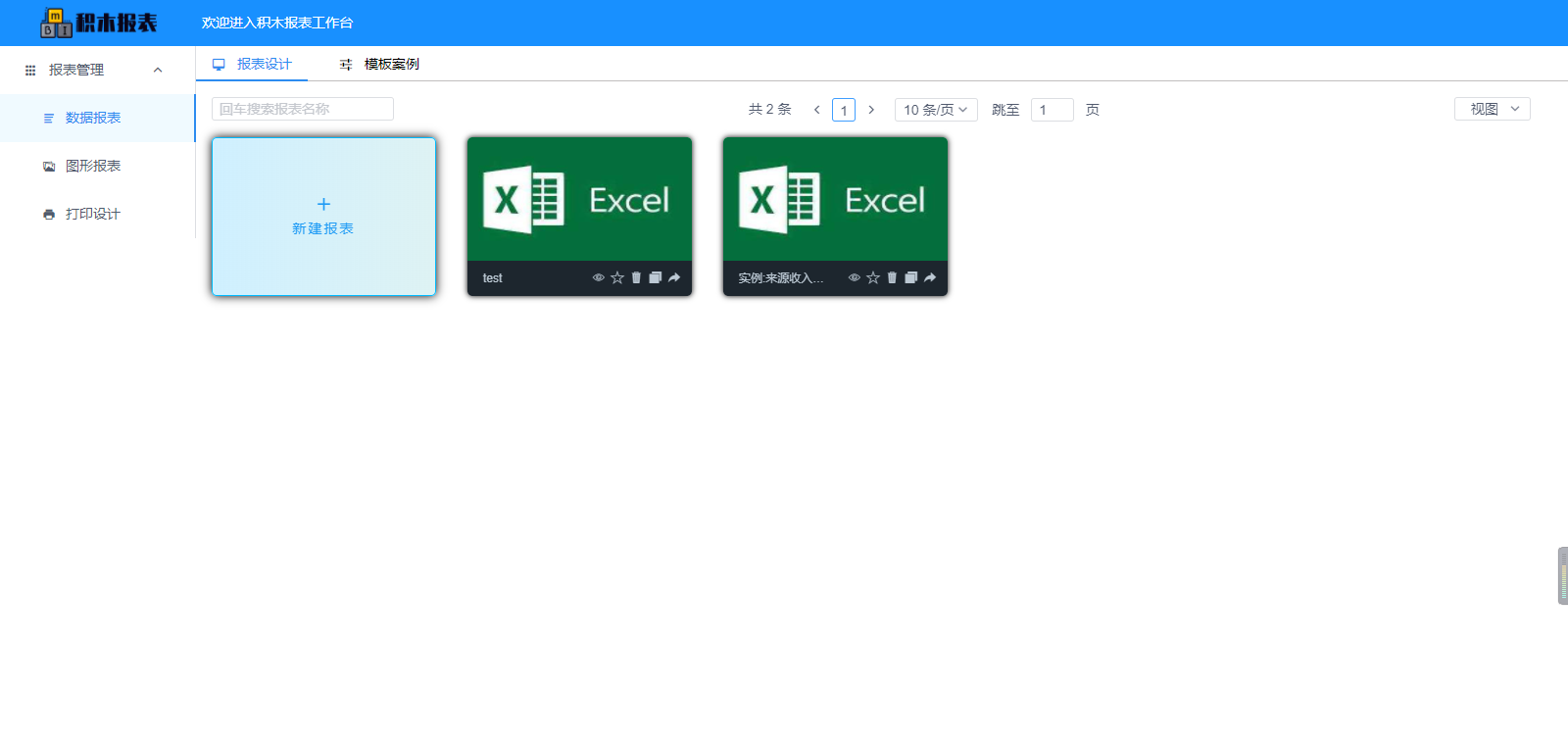Screen dimensions: 1568x742
Task: Click the right-edge scrollbar handle
Action: (1562, 575)
